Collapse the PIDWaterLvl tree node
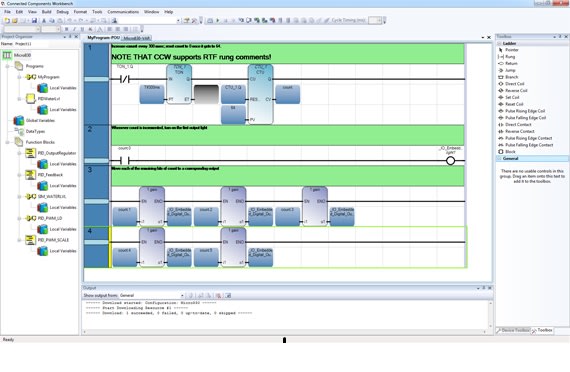The height and width of the screenshot is (372, 570). point(19,99)
